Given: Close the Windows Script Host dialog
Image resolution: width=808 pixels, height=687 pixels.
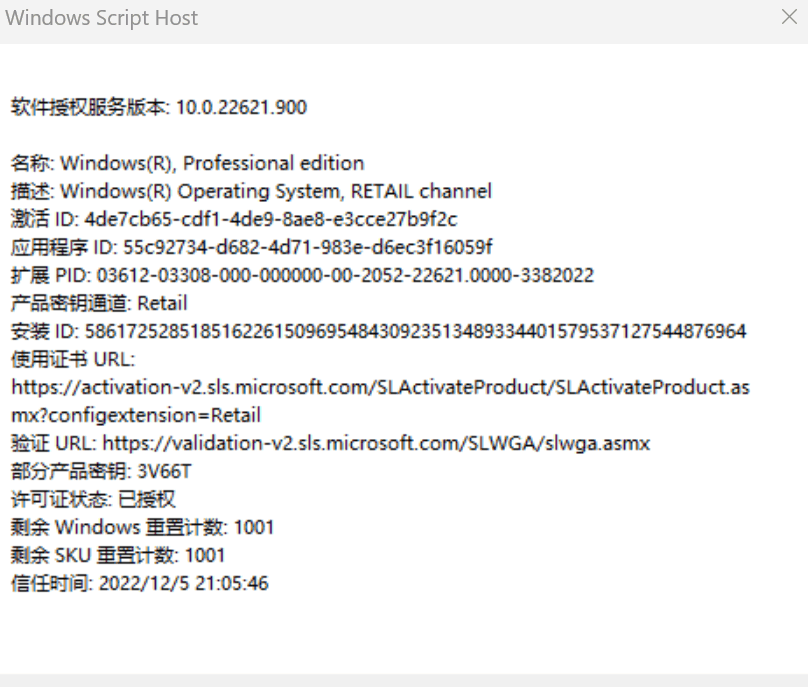Looking at the screenshot, I should 789,17.
